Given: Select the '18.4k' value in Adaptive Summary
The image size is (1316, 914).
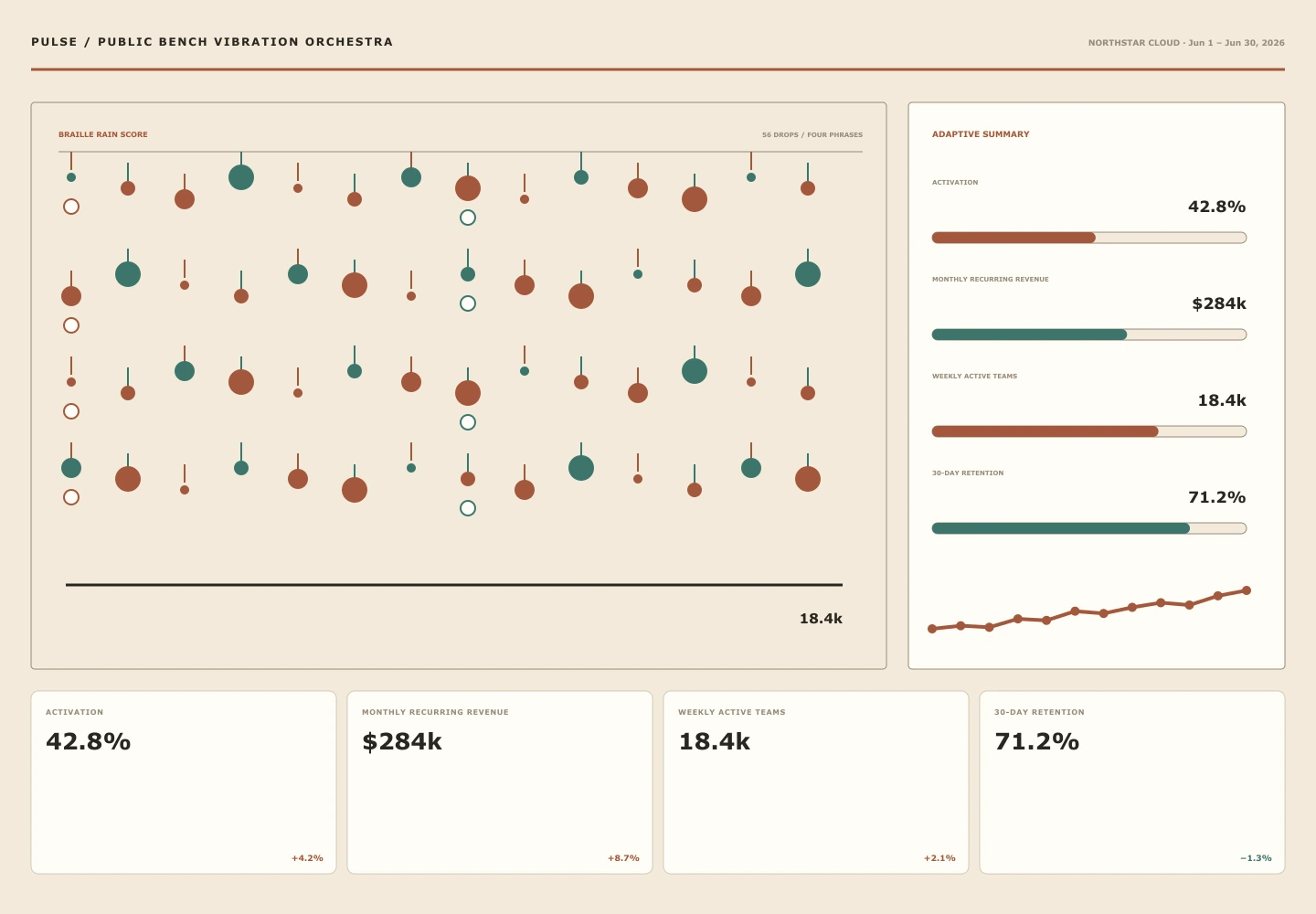Looking at the screenshot, I should tap(1222, 400).
